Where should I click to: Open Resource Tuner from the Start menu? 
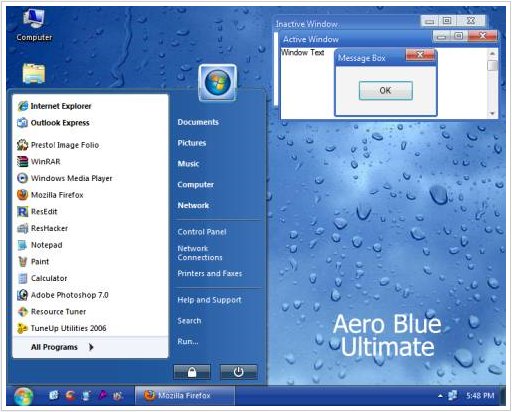[x=52, y=312]
